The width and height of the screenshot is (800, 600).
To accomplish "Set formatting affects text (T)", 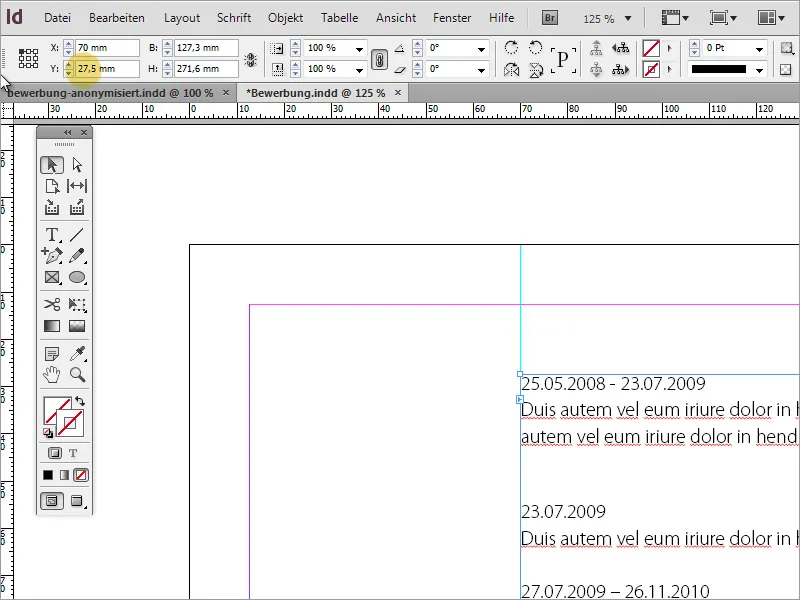I will pos(73,453).
